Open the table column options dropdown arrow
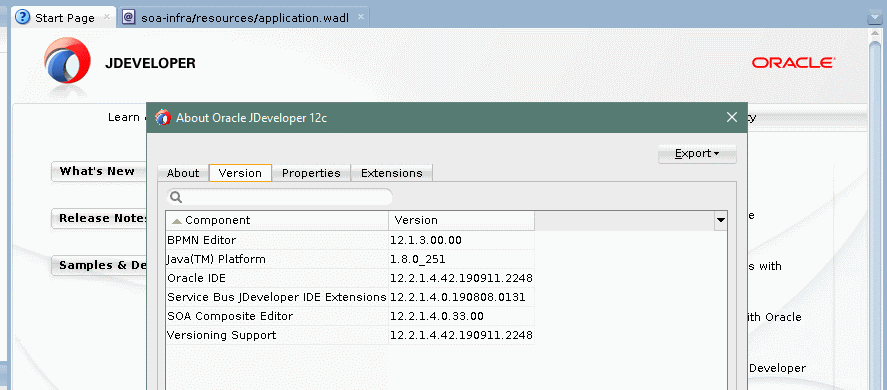Screen dimensions: 887x390 721,220
